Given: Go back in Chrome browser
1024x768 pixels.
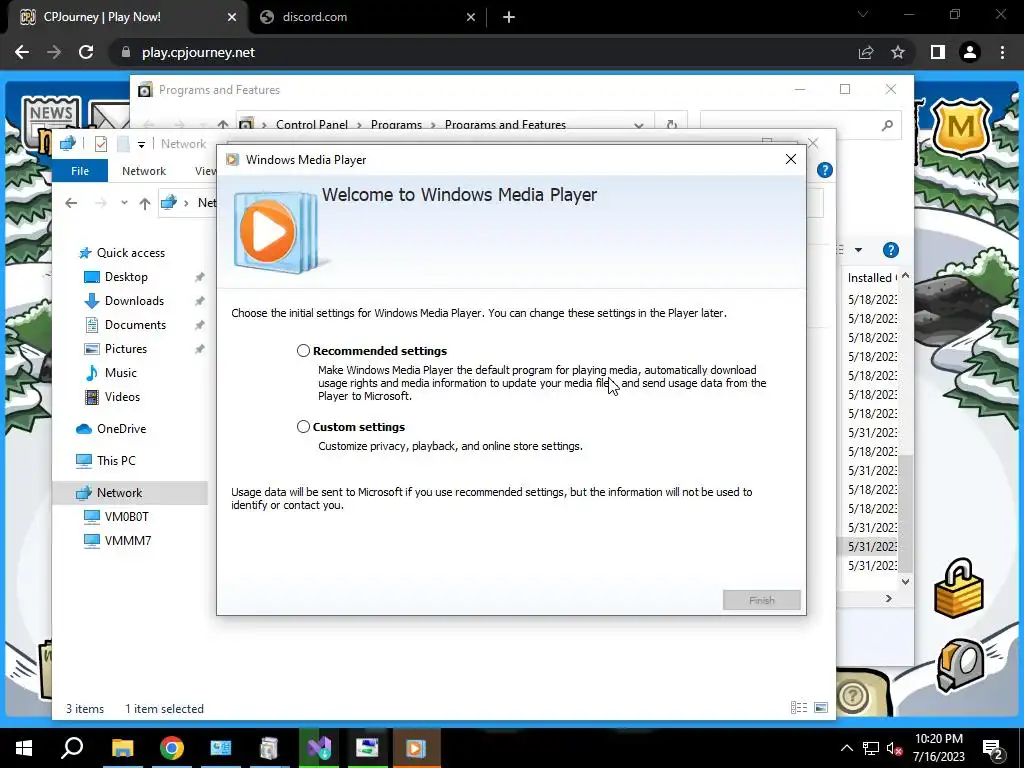Looking at the screenshot, I should 22,52.
